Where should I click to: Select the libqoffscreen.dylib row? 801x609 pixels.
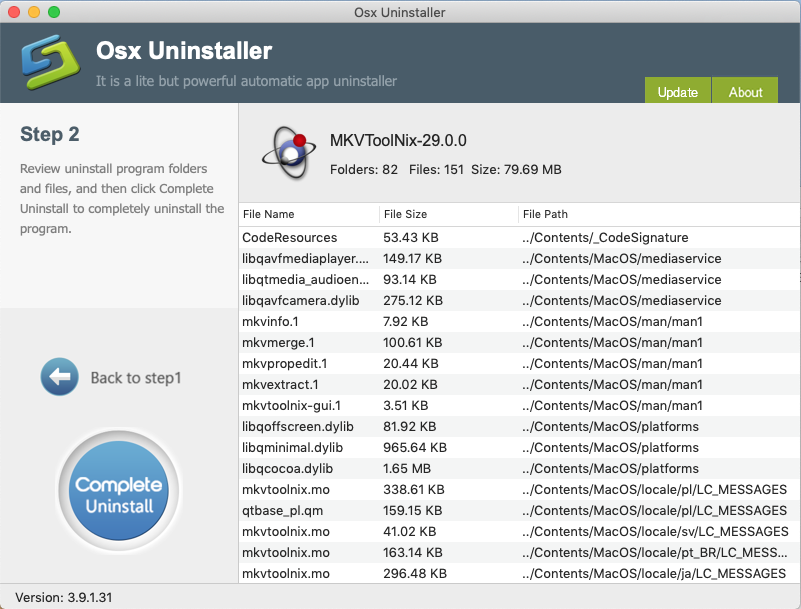(x=299, y=427)
